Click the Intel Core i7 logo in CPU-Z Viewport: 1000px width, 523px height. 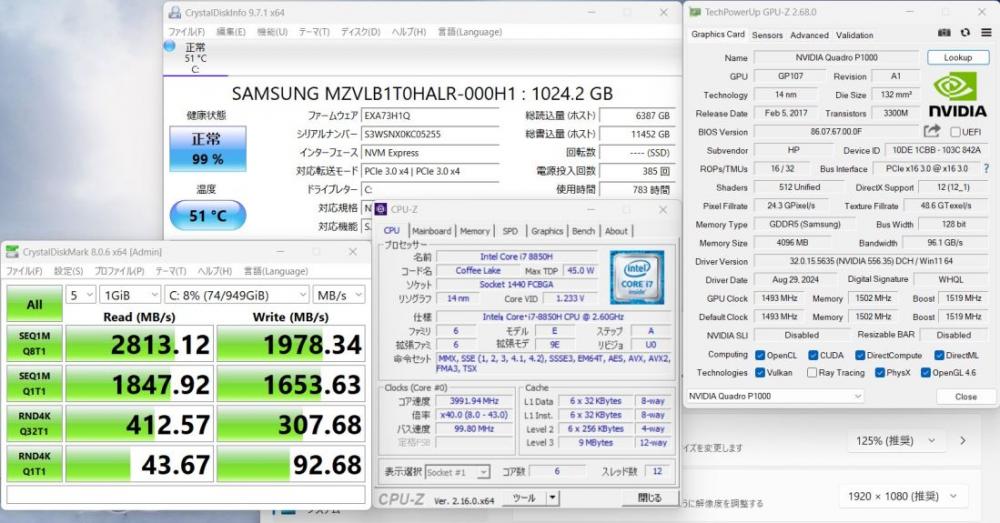[636, 277]
